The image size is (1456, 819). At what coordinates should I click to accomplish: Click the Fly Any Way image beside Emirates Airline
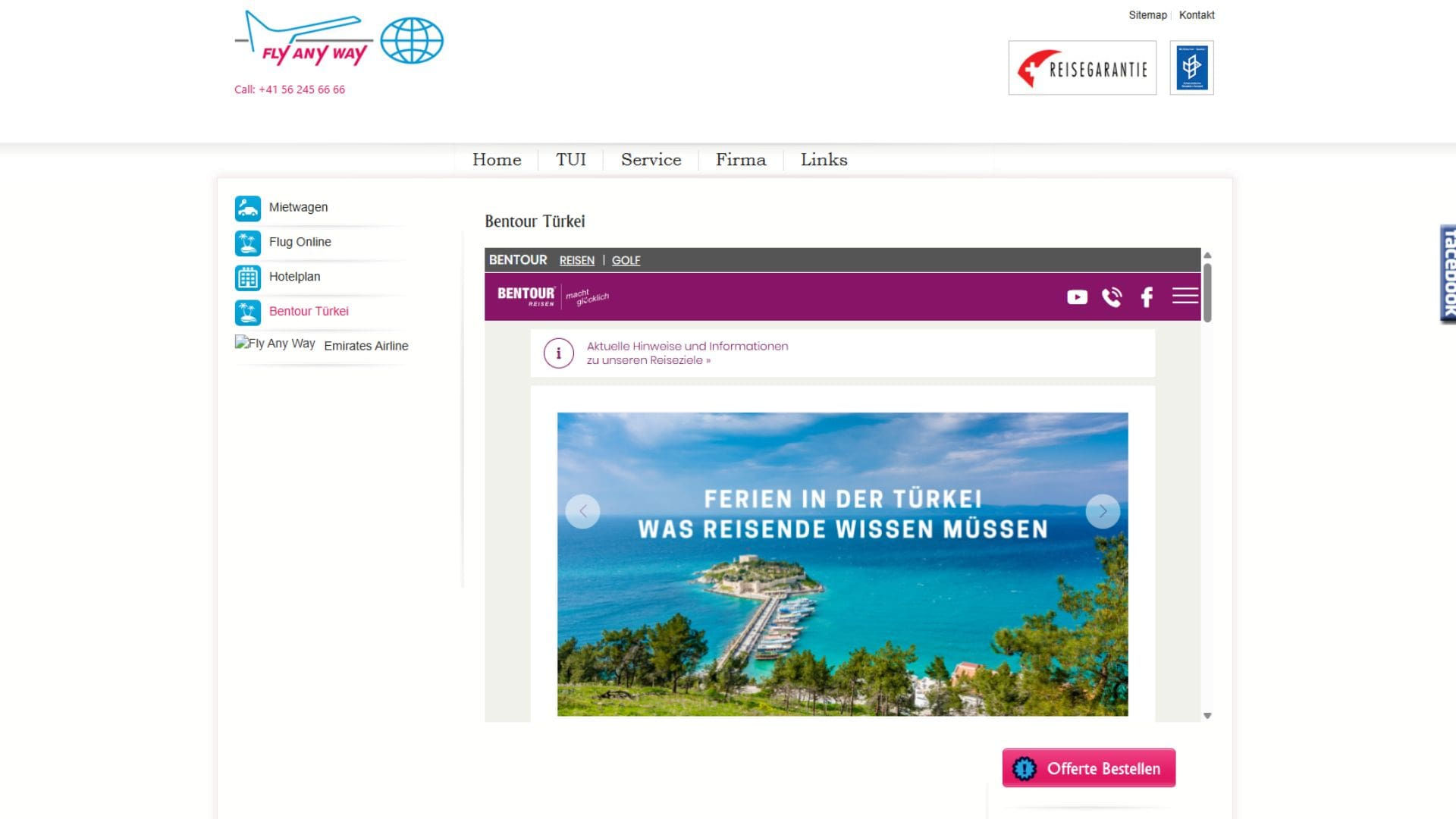(x=275, y=344)
